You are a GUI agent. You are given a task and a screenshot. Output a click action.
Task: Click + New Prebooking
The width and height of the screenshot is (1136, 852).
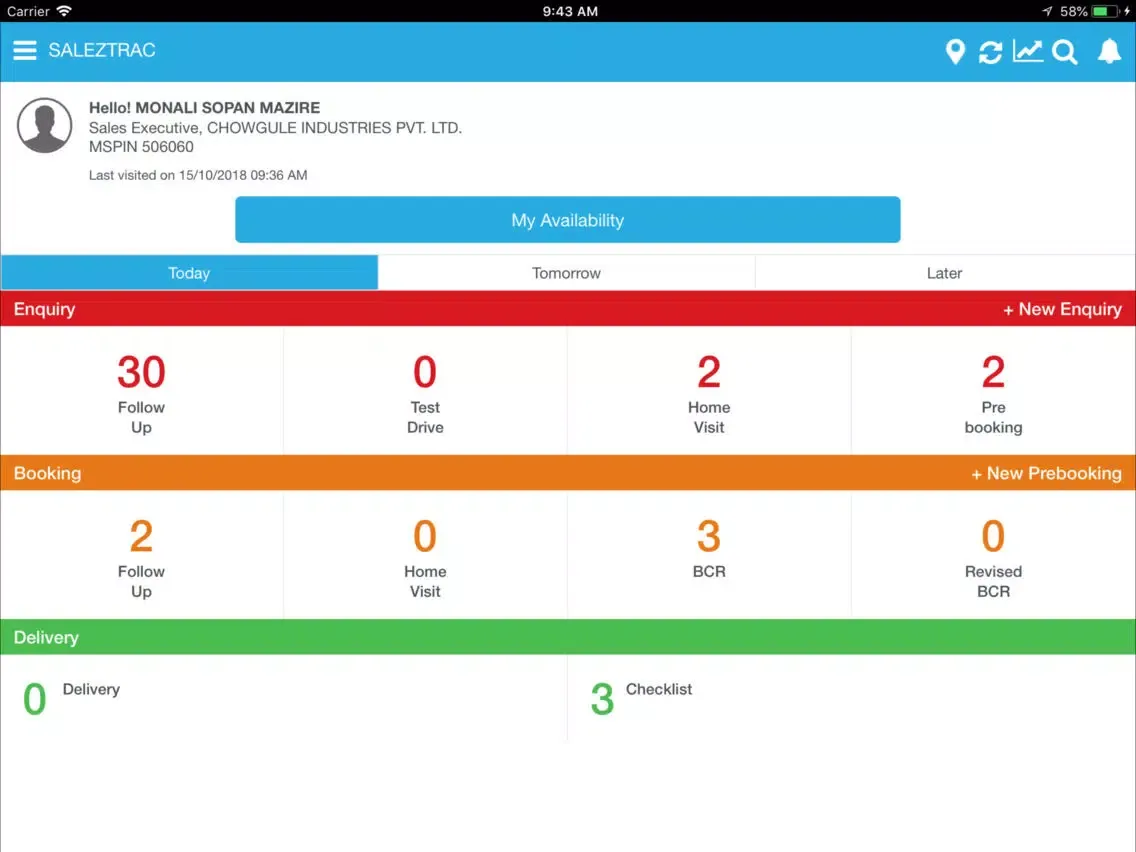(x=1046, y=473)
